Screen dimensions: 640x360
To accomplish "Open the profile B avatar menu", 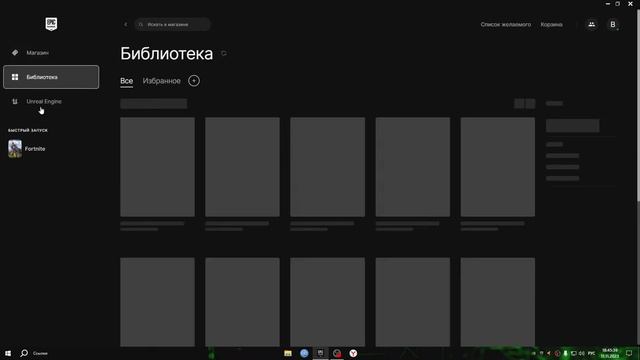I will (x=613, y=24).
